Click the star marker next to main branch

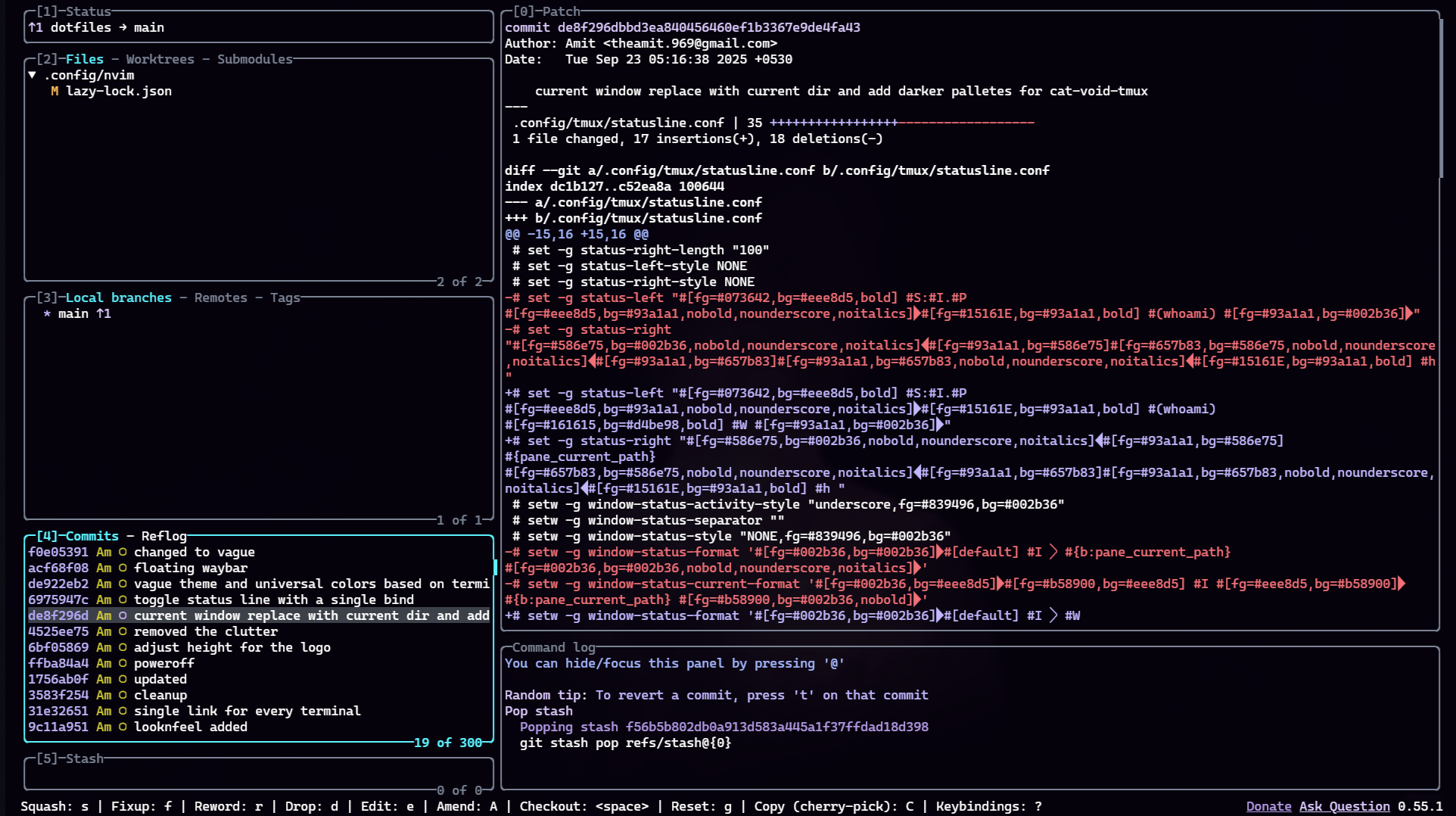pyautogui.click(x=47, y=313)
